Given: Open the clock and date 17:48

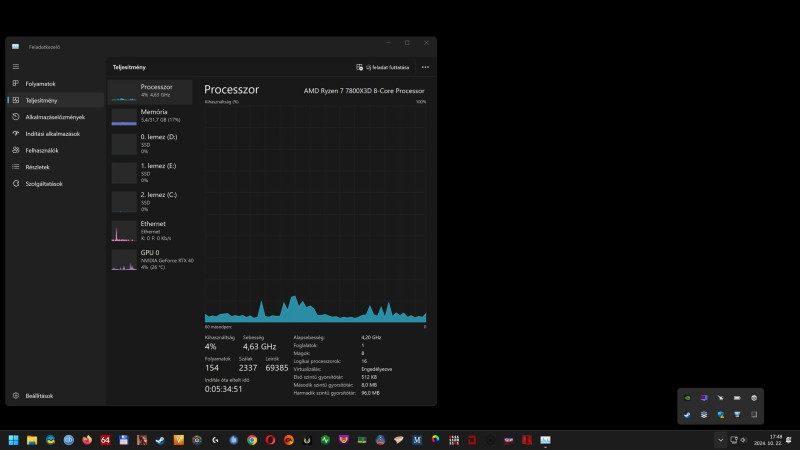Looking at the screenshot, I should (x=768, y=440).
